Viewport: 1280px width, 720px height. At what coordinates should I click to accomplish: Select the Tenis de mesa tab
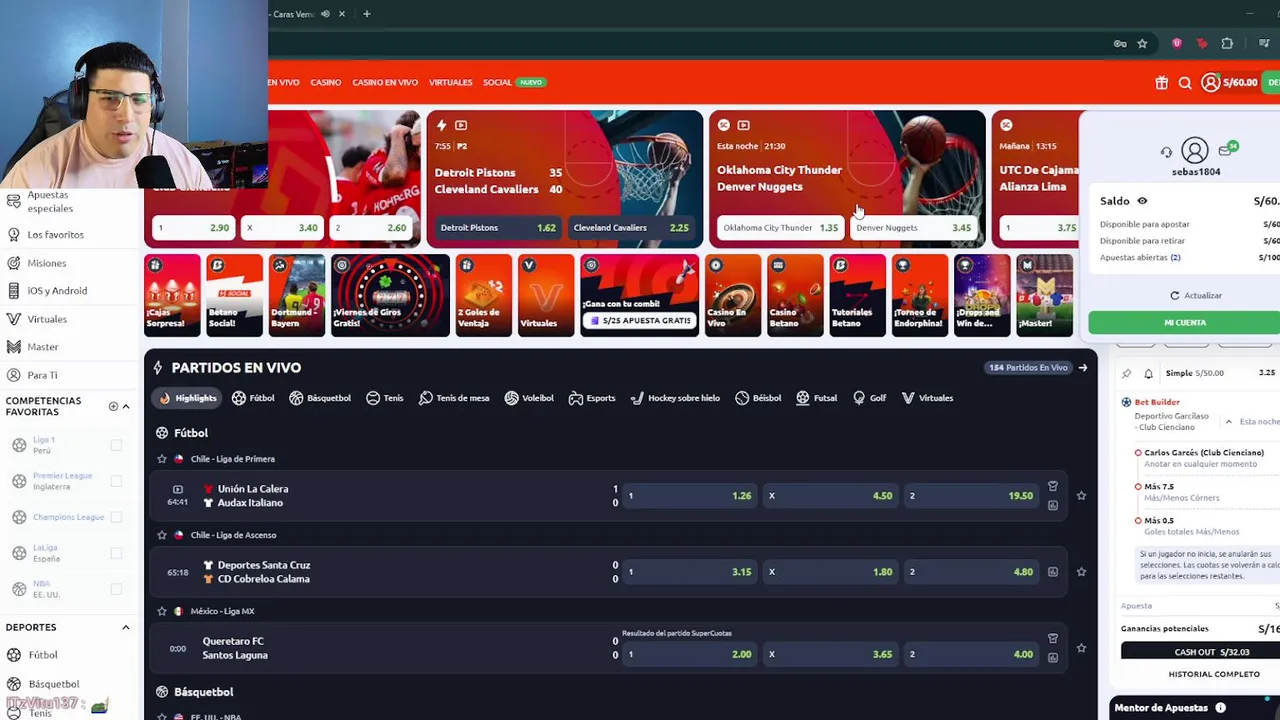pyautogui.click(x=454, y=398)
